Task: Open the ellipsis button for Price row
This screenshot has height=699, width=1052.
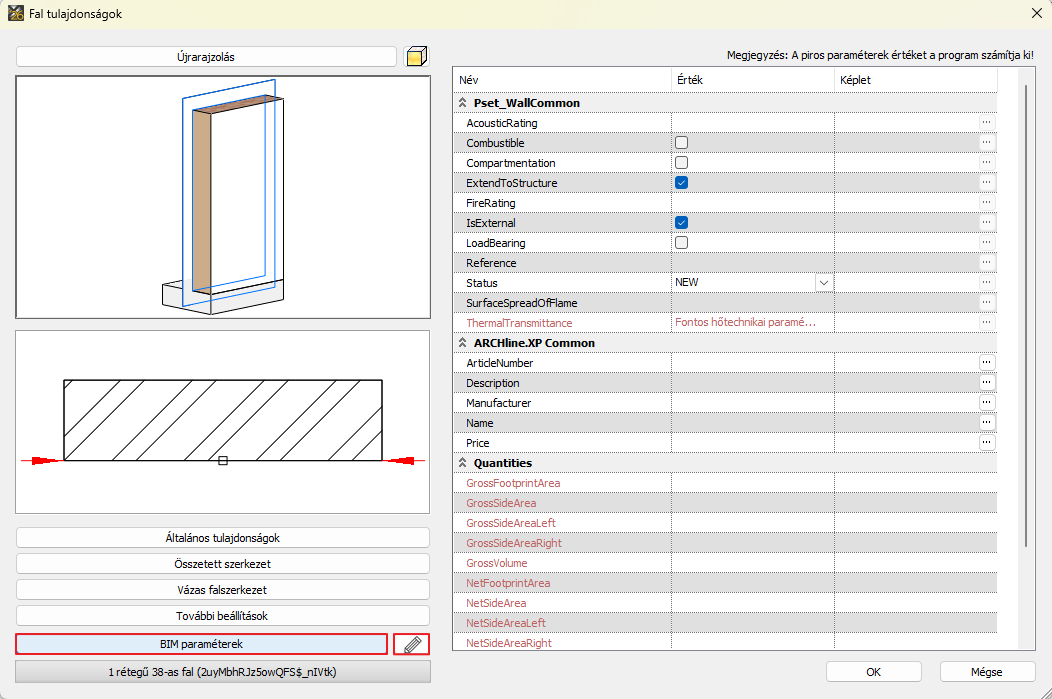Action: click(x=986, y=443)
